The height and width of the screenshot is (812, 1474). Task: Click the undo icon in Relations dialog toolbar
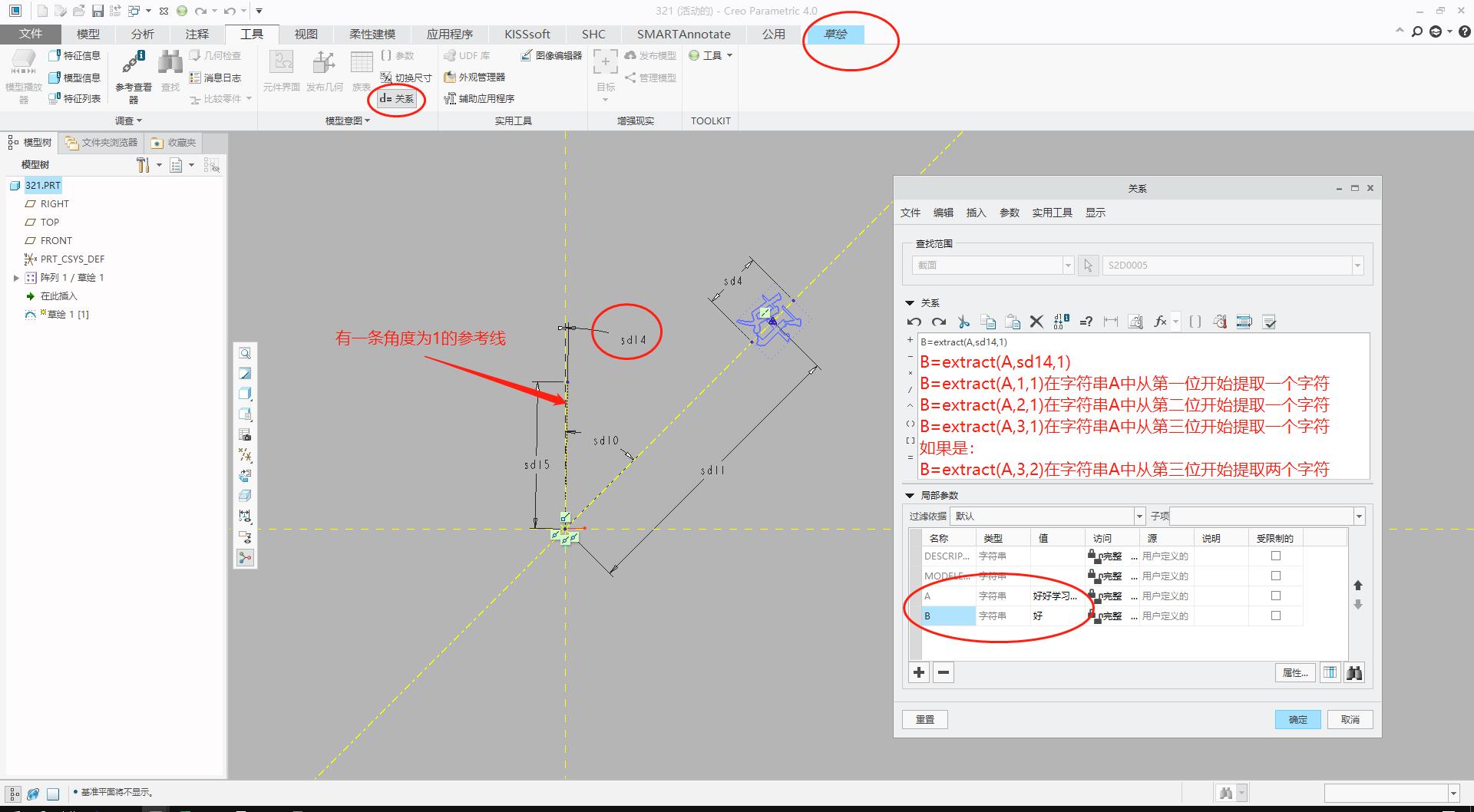tap(914, 322)
